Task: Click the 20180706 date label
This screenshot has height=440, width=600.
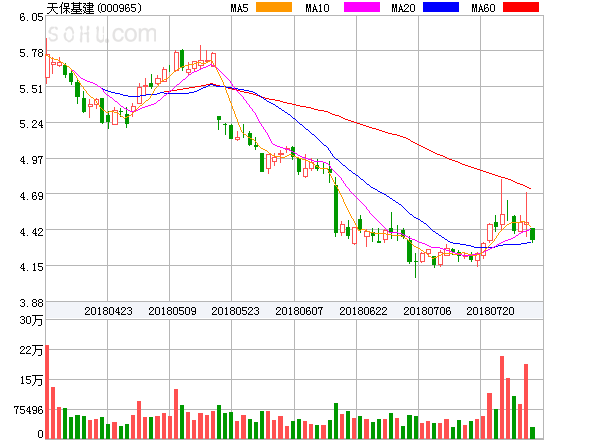Action: [x=427, y=311]
